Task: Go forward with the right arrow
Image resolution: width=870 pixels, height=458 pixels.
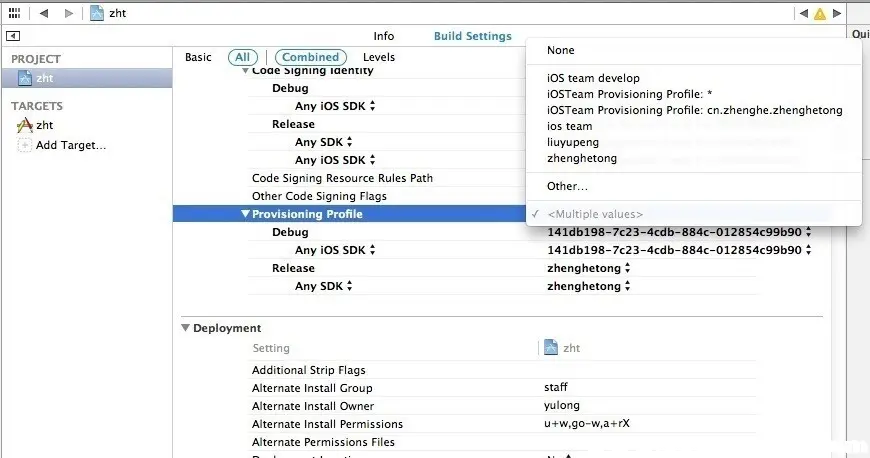Action: tap(68, 13)
